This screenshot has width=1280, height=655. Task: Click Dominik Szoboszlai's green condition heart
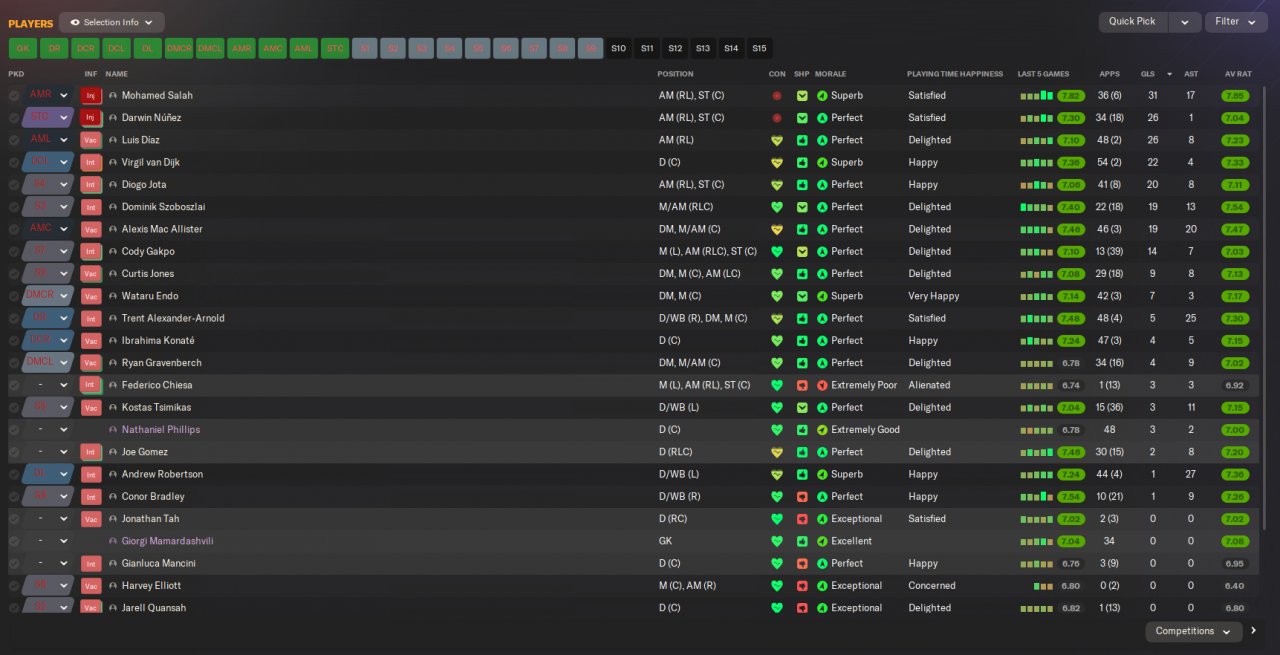(777, 207)
